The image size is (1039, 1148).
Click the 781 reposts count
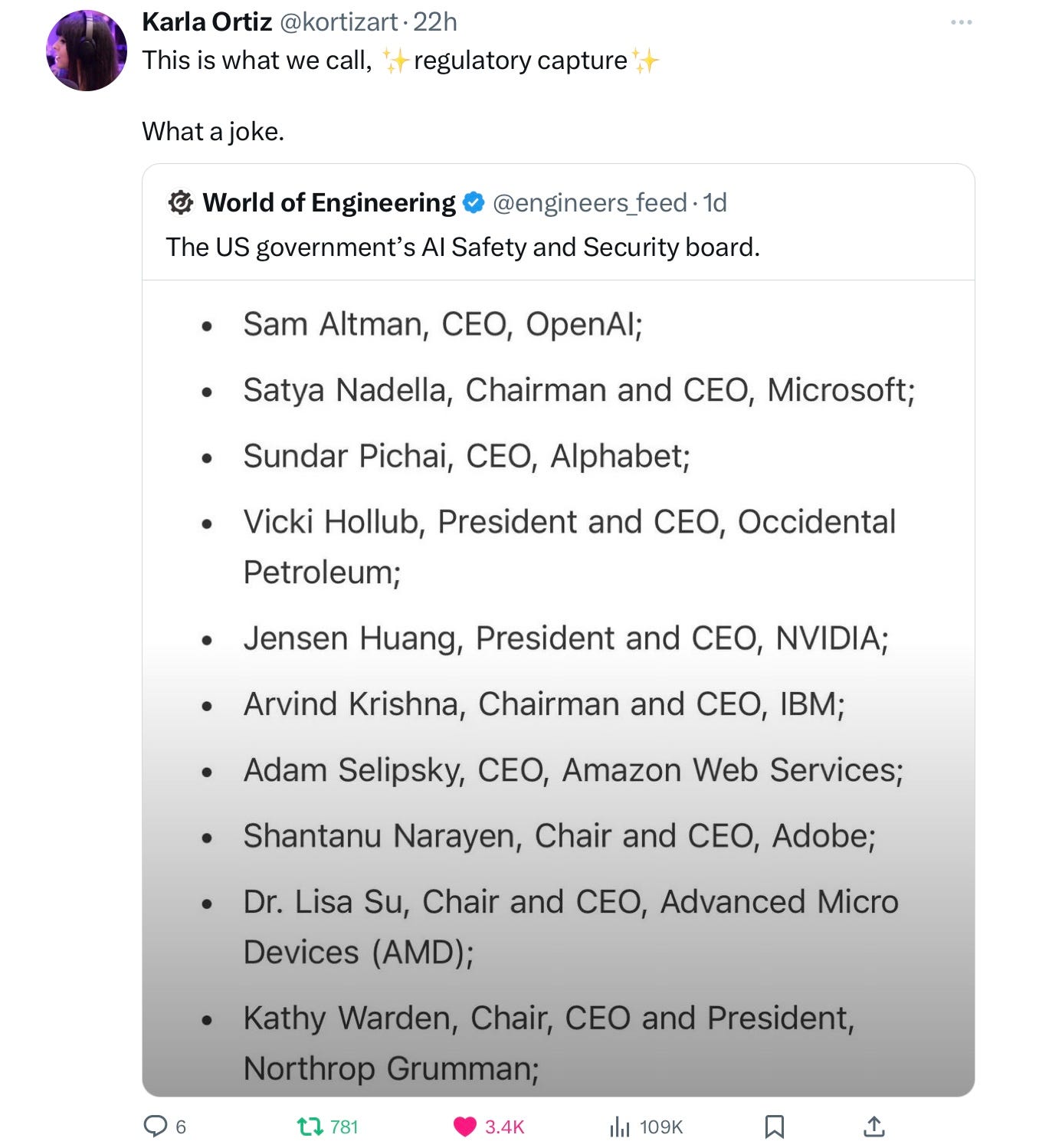tap(344, 1127)
